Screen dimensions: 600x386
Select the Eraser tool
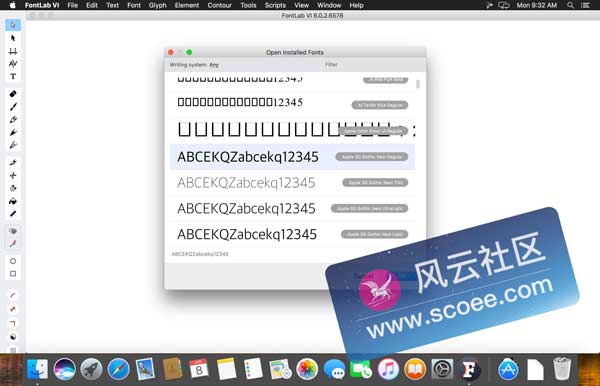point(13,94)
